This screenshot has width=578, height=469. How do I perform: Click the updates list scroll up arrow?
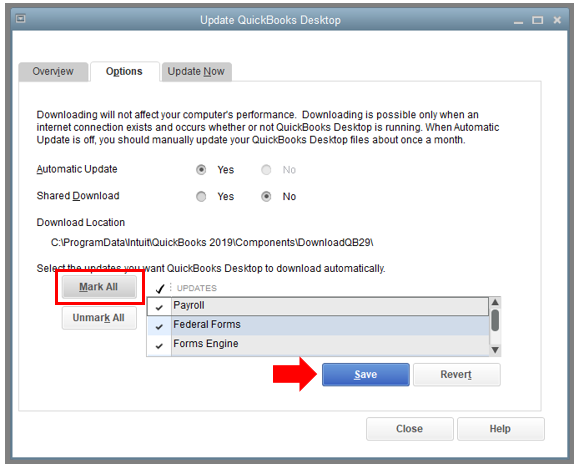(495, 302)
